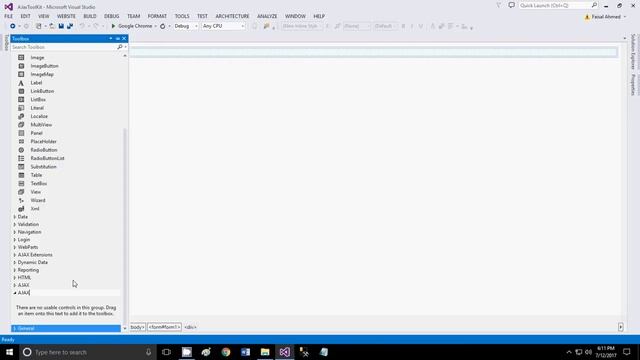Open the WEBSITE menu
This screenshot has width=640, height=360.
pyautogui.click(x=66, y=16)
